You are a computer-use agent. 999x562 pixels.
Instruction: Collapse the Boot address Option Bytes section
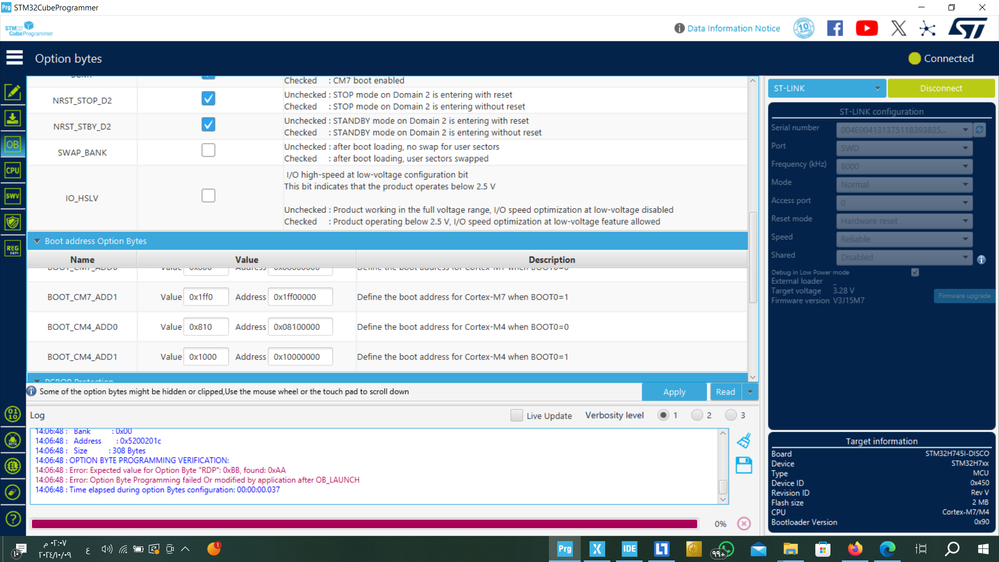[x=37, y=241]
